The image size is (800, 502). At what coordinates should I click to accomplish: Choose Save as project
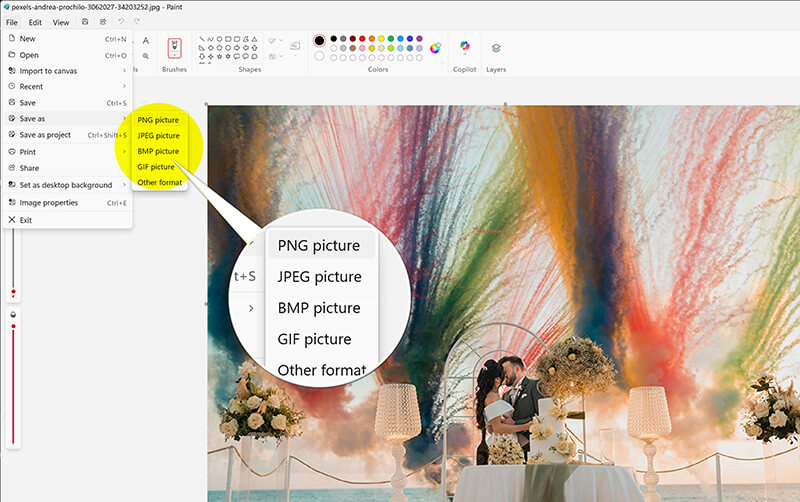point(67,135)
